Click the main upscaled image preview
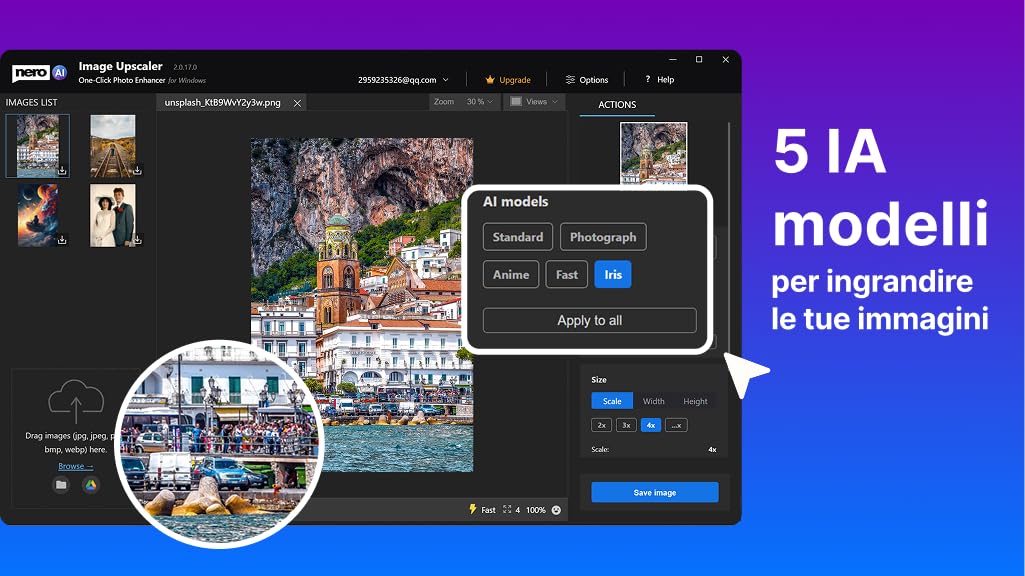 click(362, 305)
